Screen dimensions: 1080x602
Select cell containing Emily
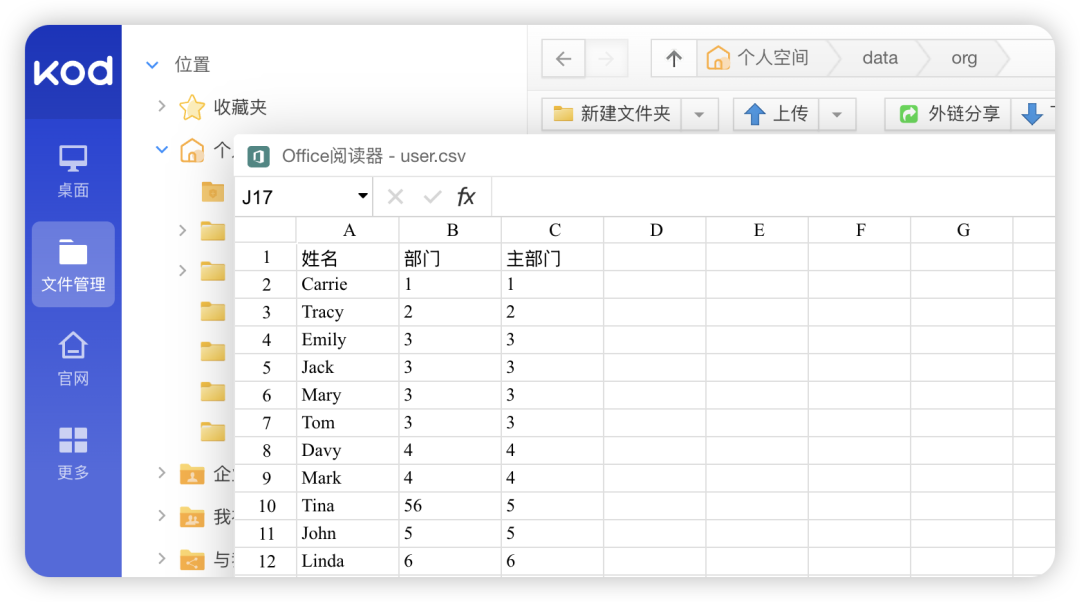pyautogui.click(x=348, y=340)
